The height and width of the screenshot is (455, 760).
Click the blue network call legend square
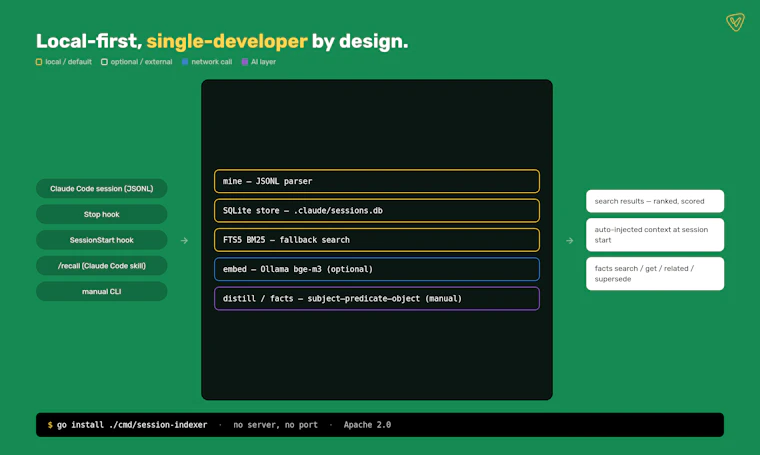[185, 62]
